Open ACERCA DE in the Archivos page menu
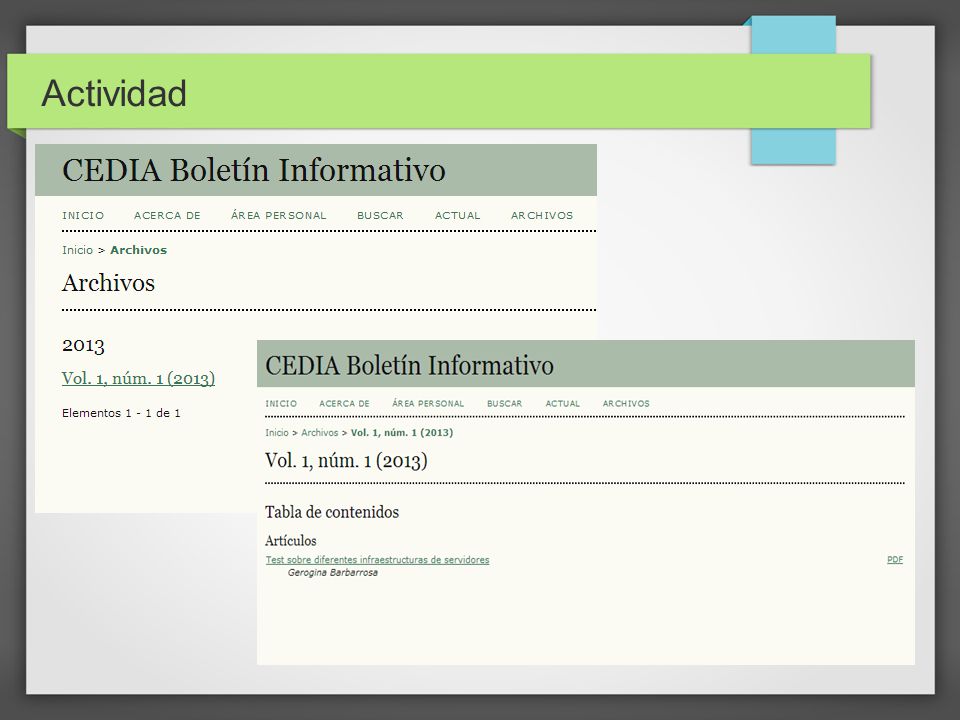 click(x=167, y=216)
